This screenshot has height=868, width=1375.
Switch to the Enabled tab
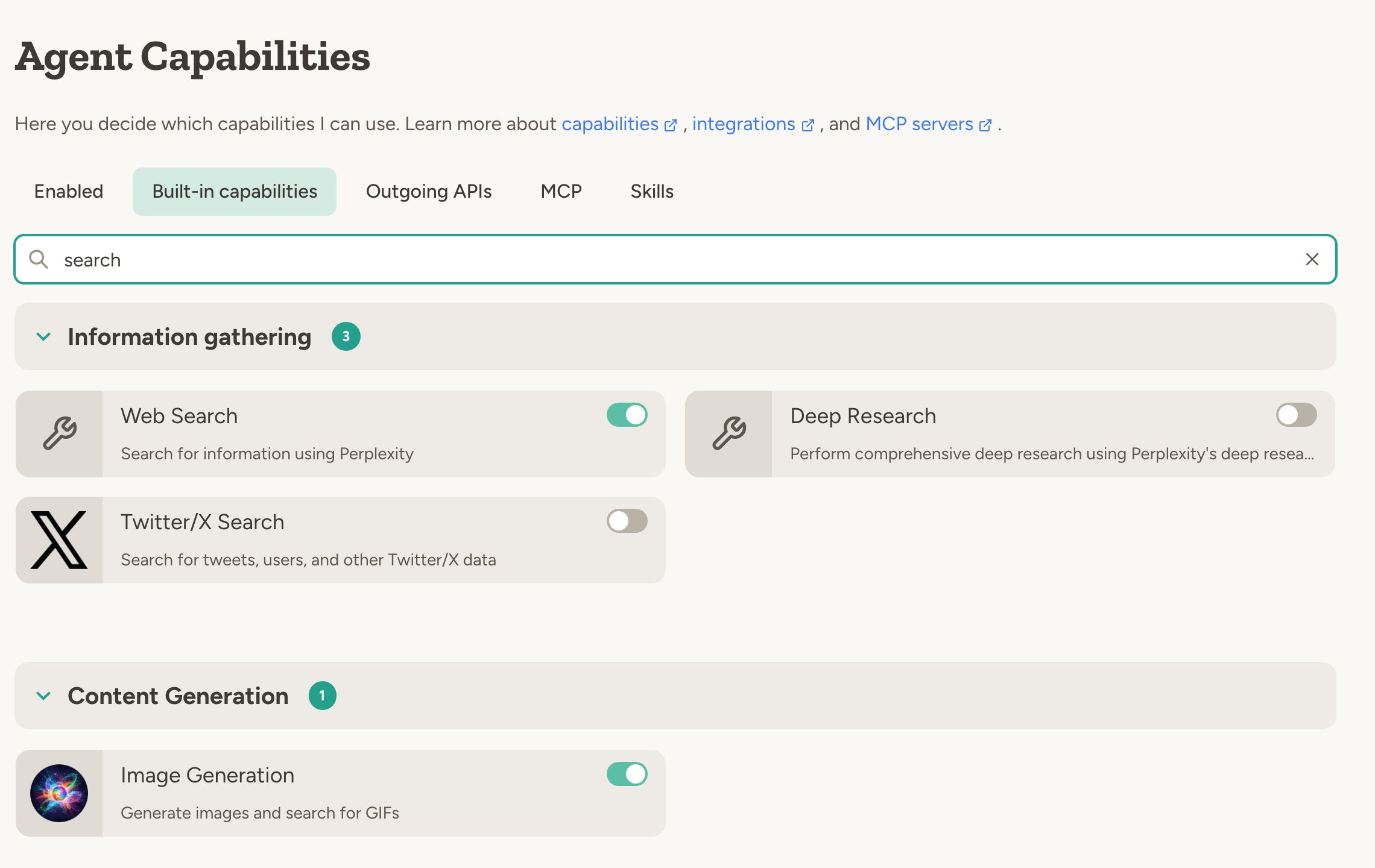[x=69, y=192]
